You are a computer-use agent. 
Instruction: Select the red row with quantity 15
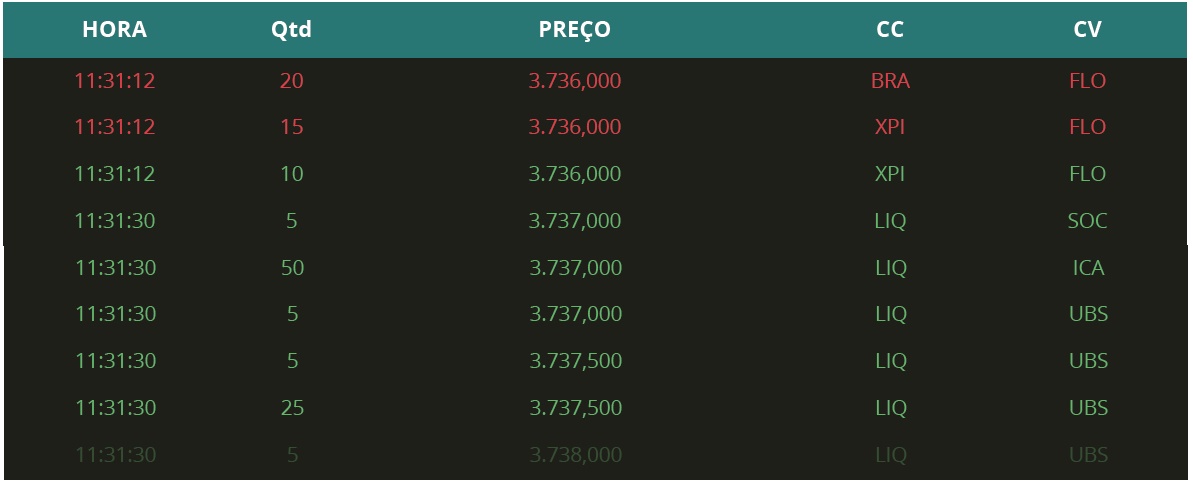click(595, 127)
